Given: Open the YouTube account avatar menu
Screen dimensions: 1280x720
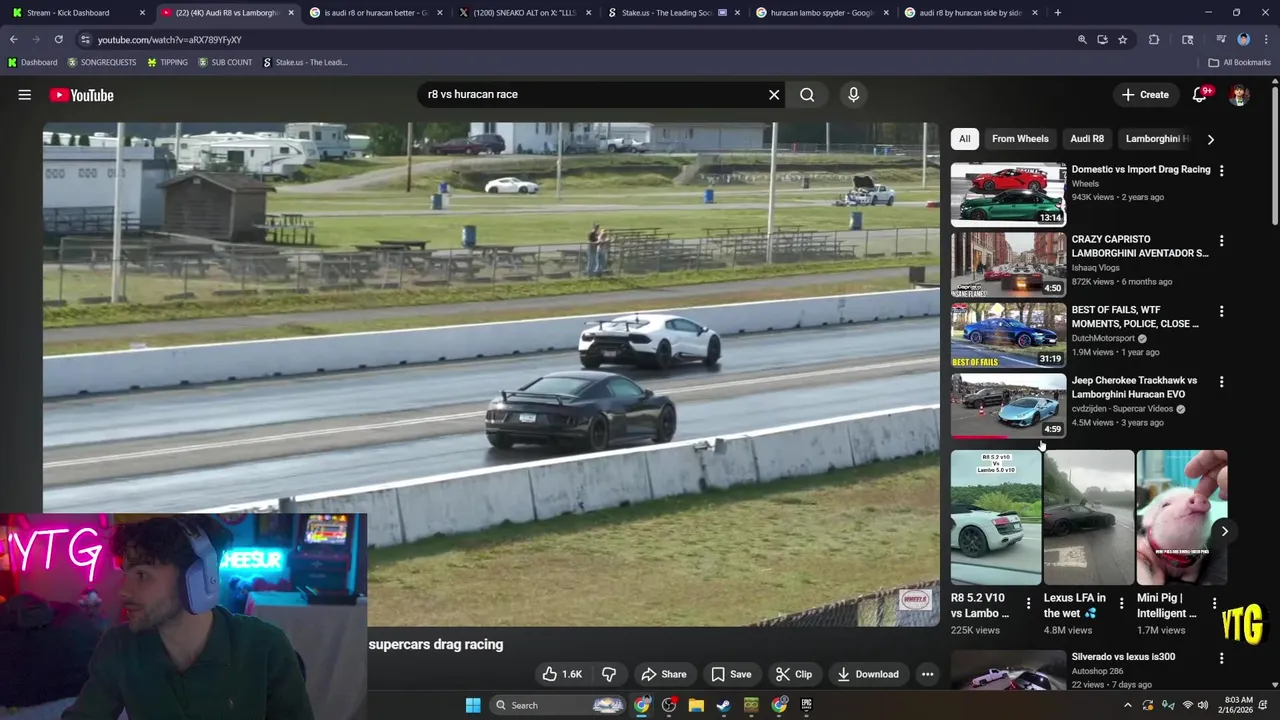Looking at the screenshot, I should pos(1239,95).
